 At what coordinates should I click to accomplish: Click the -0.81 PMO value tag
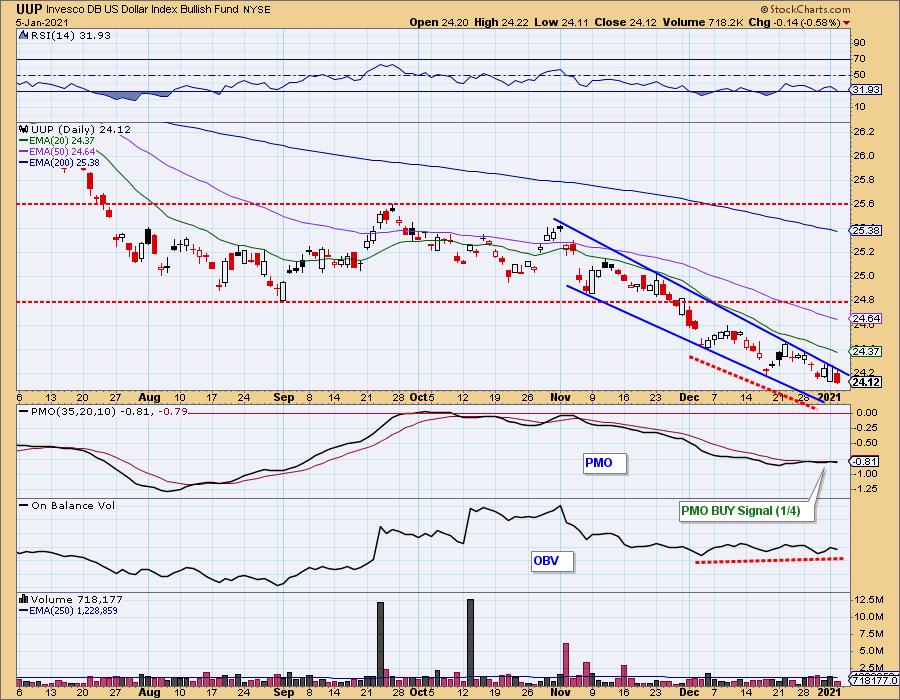coord(865,461)
